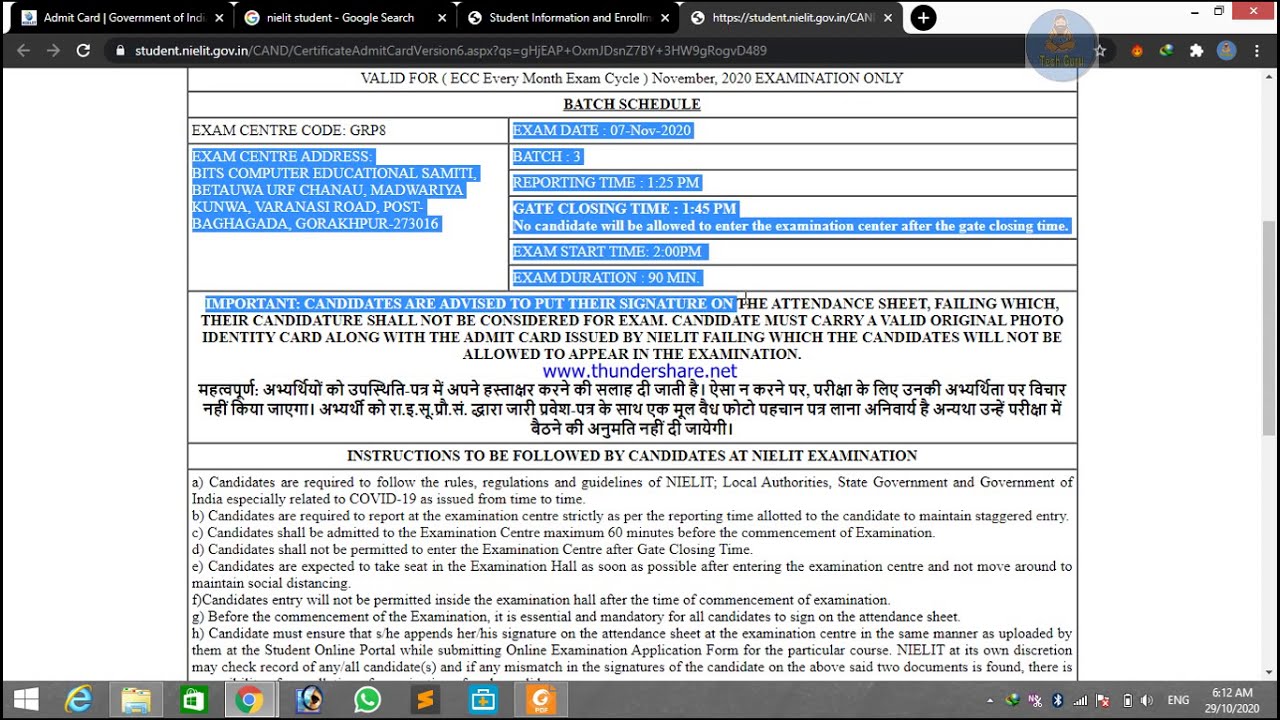
Task: Click the scrollbar down arrow
Action: (x=1270, y=673)
